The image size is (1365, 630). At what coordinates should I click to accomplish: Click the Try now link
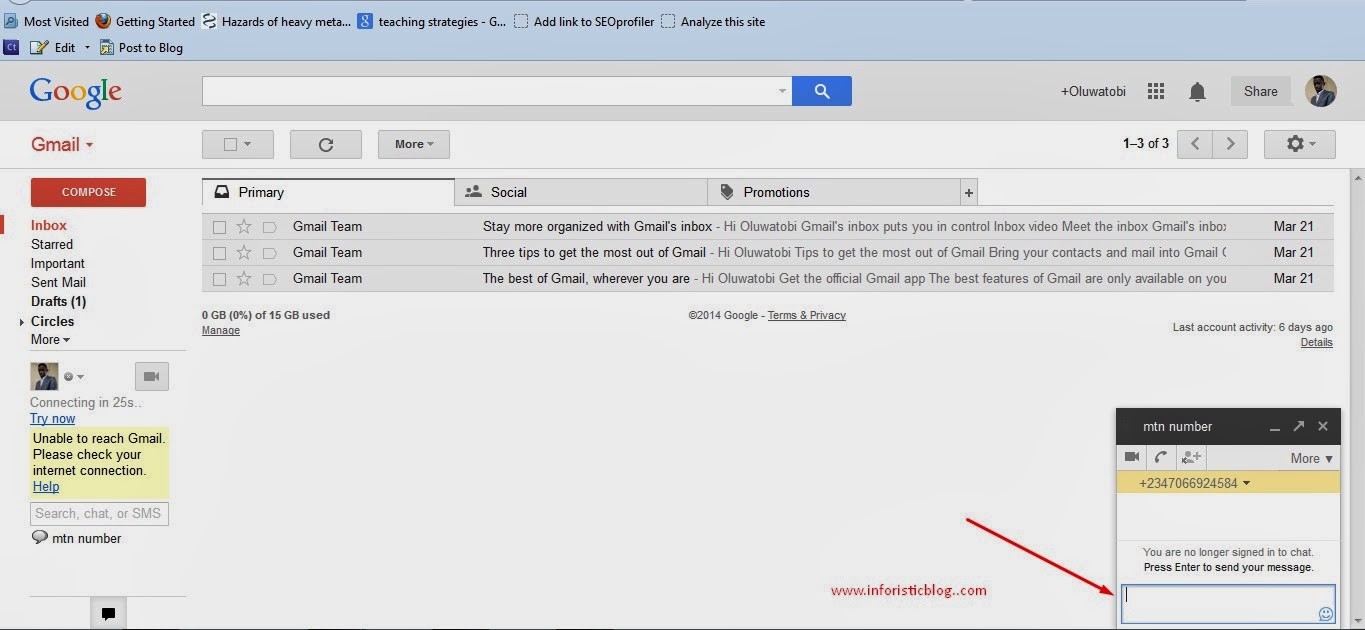click(53, 418)
